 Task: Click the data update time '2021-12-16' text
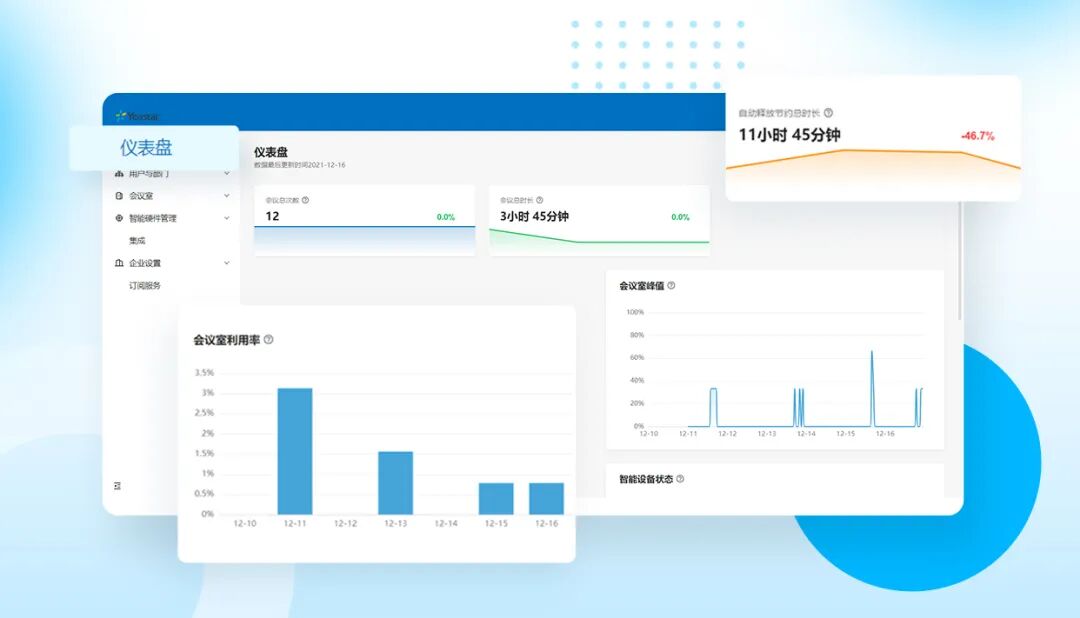pyautogui.click(x=327, y=165)
